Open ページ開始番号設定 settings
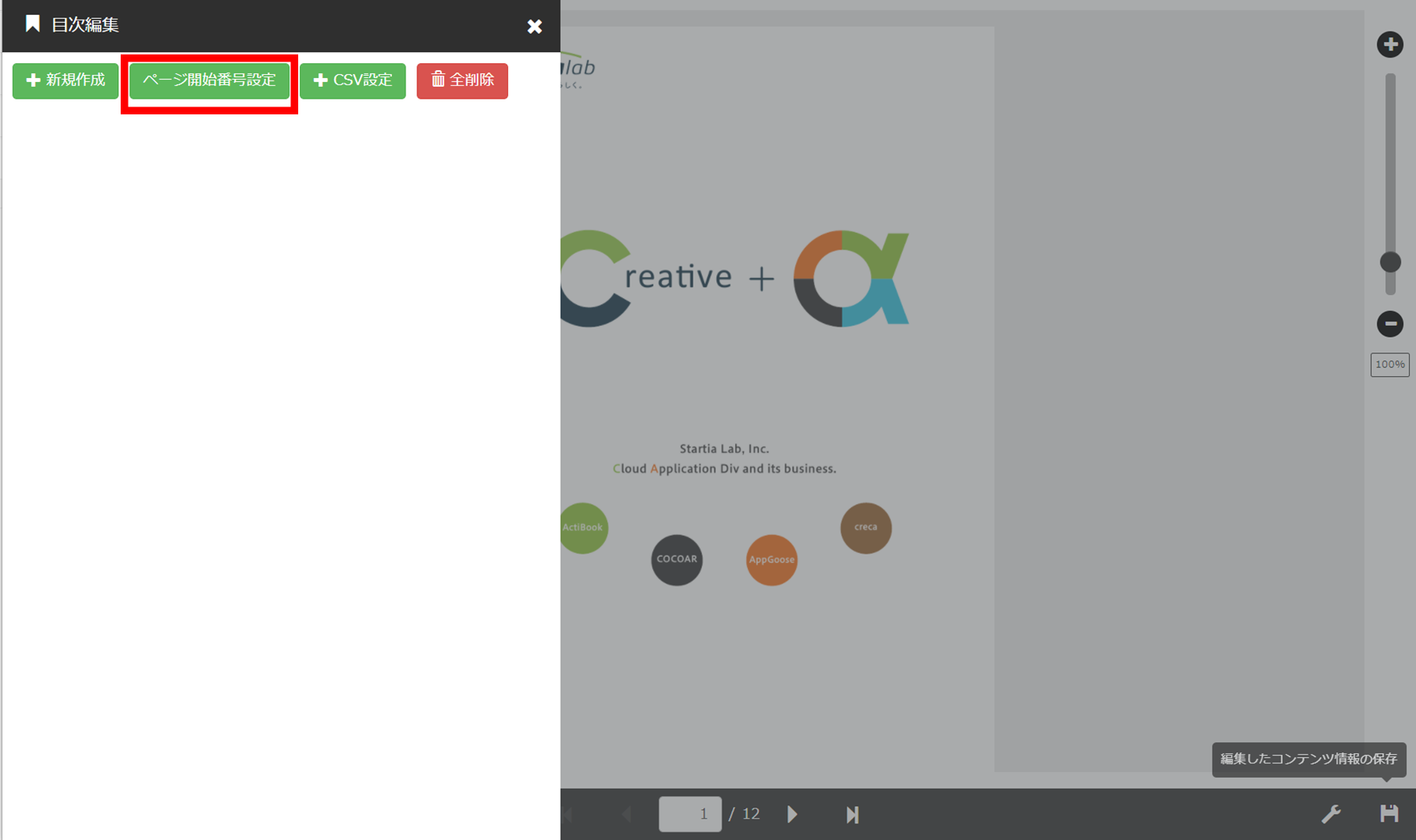 [x=209, y=80]
